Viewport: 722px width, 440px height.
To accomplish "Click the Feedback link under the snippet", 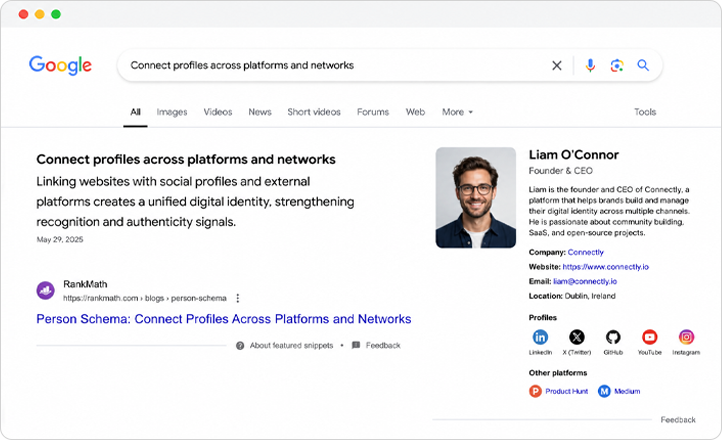I will click(x=383, y=345).
